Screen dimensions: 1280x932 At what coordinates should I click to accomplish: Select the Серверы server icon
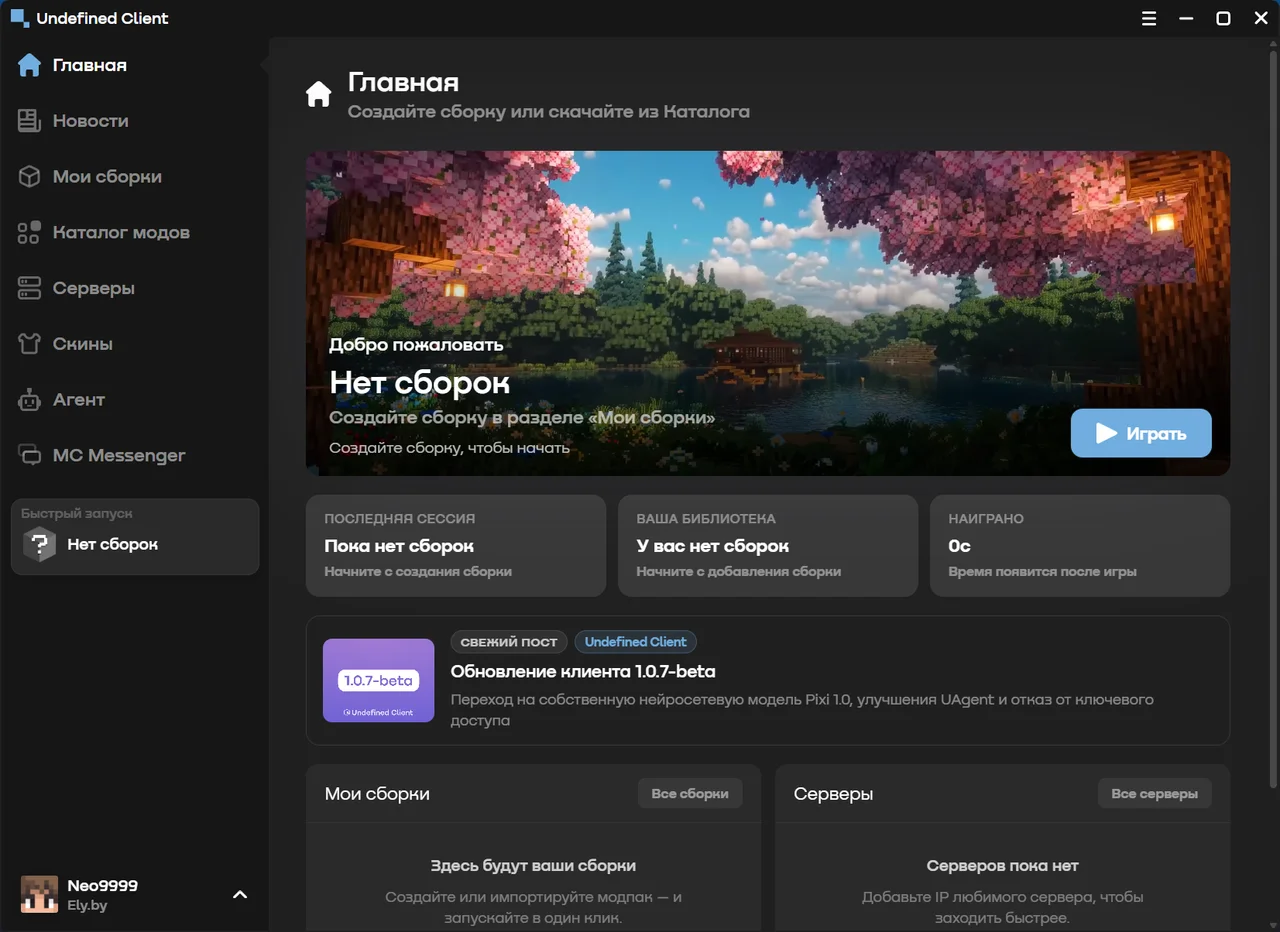[29, 289]
